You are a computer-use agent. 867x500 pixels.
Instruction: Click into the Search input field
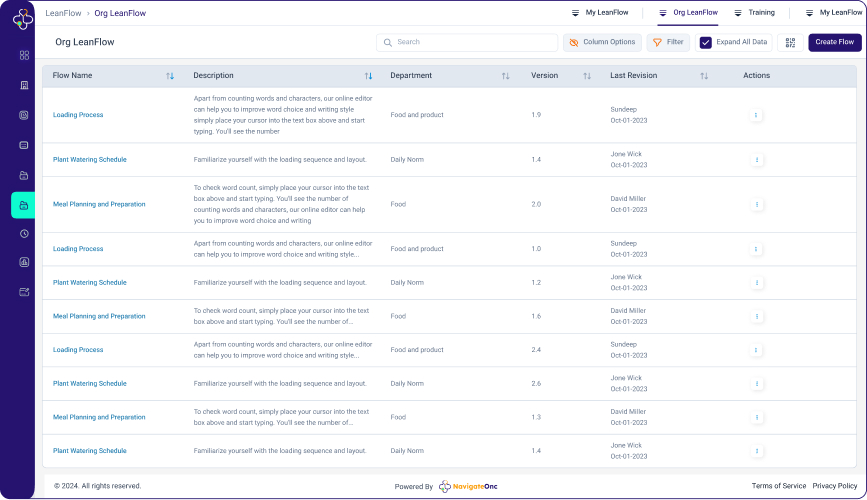[470, 42]
